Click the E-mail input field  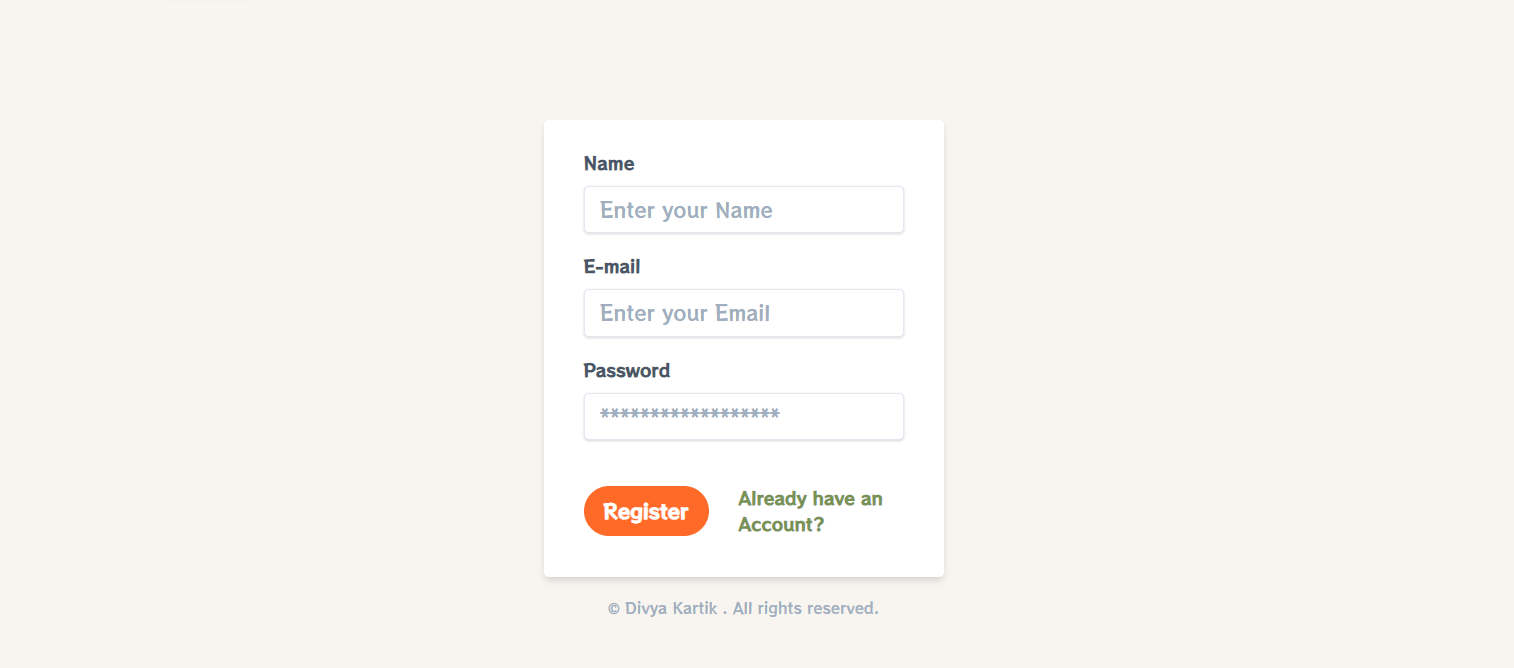point(743,313)
